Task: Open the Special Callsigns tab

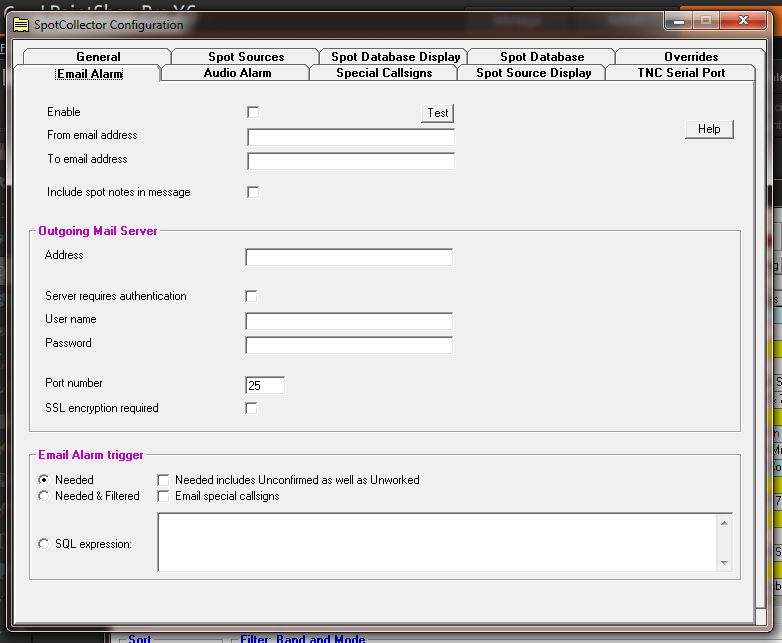Action: coord(384,73)
